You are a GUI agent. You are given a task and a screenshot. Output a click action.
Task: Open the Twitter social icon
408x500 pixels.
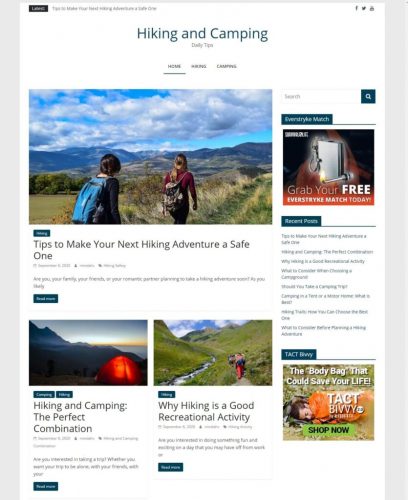click(364, 8)
